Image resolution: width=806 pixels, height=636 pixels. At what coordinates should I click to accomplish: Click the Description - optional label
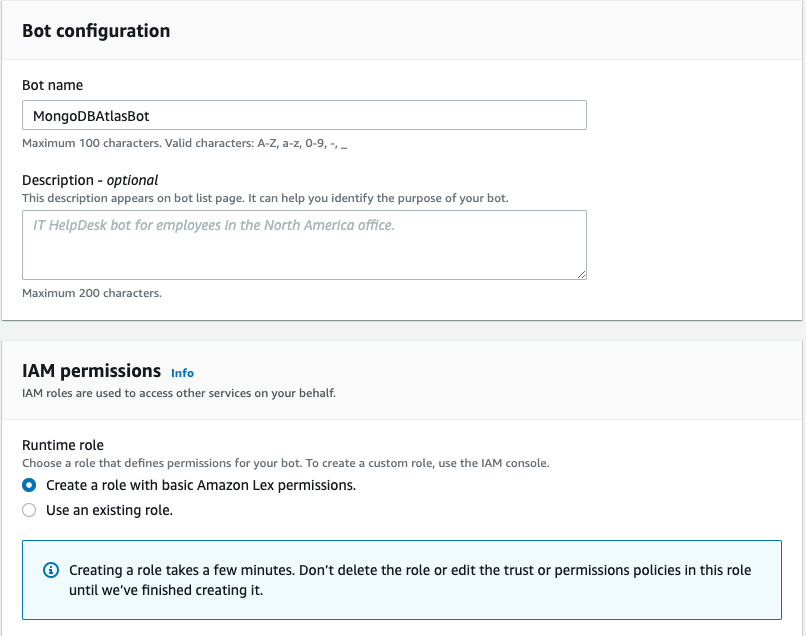click(x=90, y=180)
